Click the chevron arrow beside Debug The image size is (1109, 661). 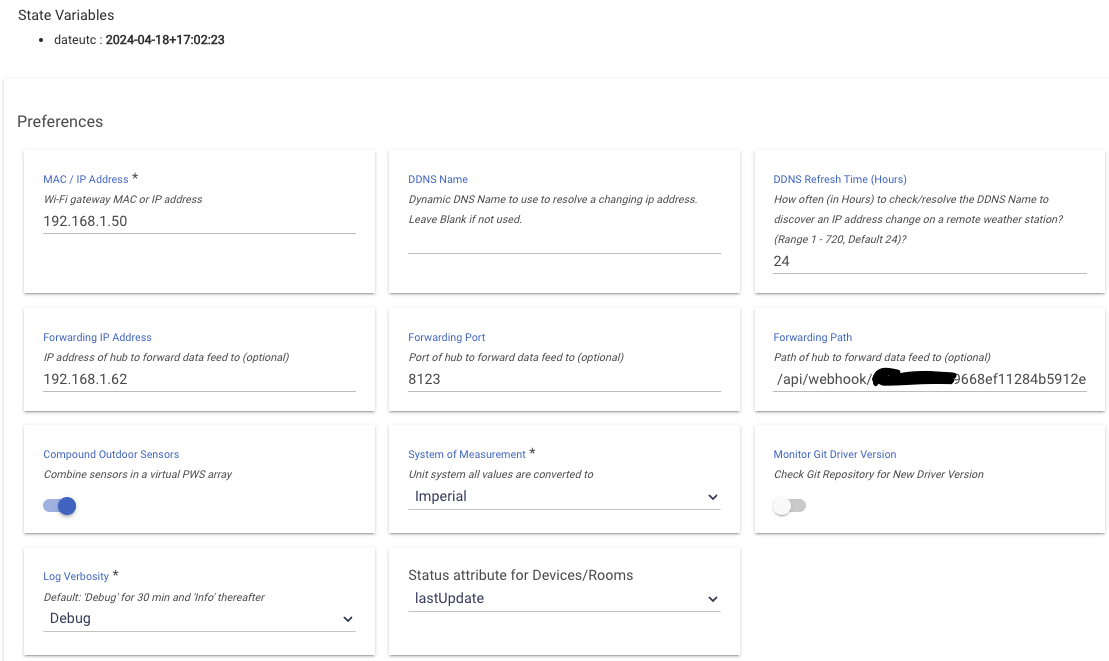(347, 619)
